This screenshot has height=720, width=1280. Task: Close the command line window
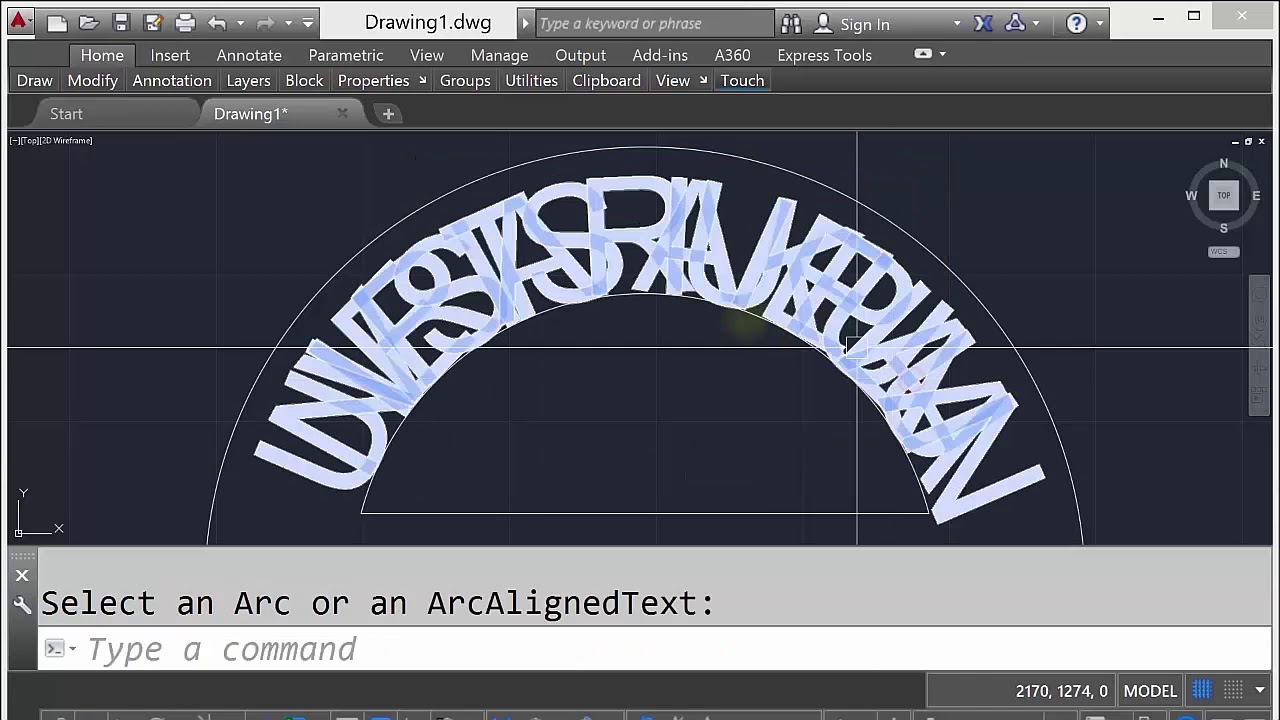coord(22,576)
